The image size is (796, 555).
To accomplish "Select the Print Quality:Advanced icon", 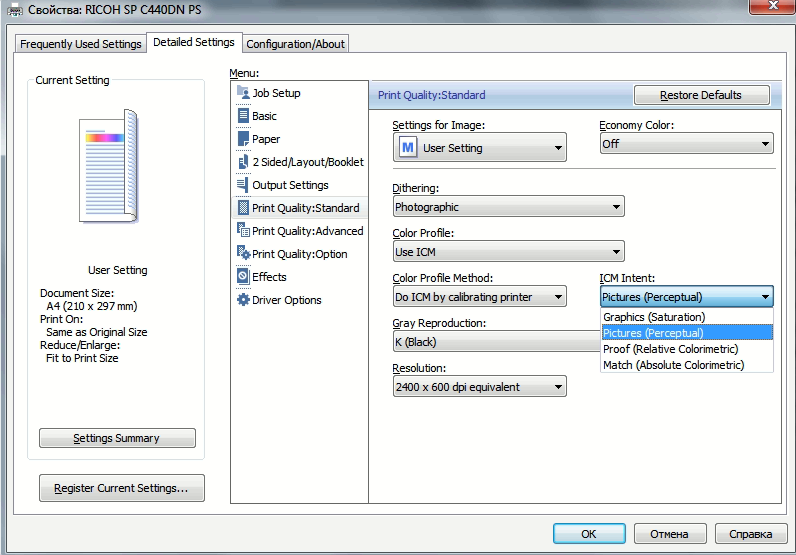I will point(243,231).
